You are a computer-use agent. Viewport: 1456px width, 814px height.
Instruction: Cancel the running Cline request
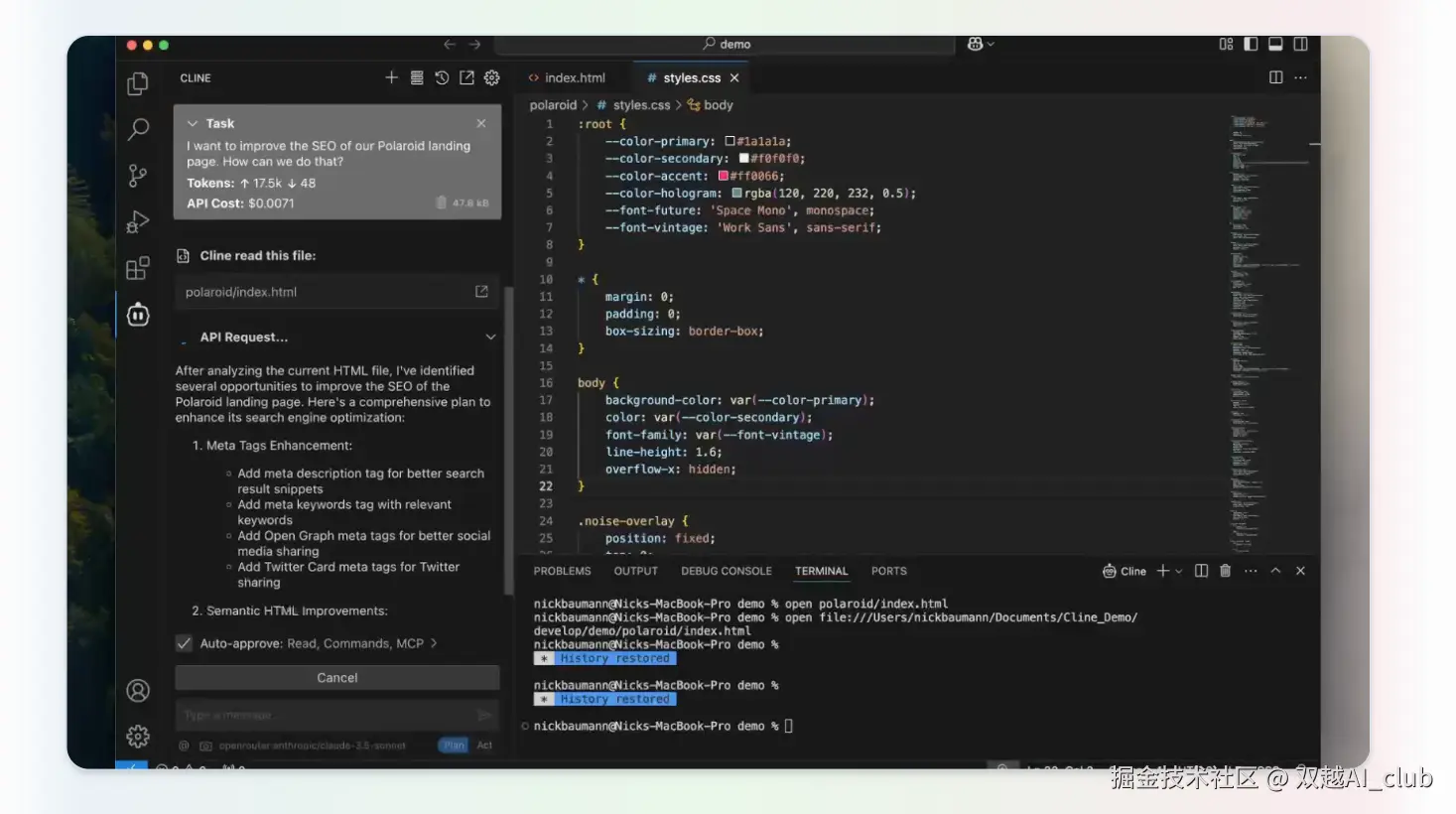click(x=337, y=677)
